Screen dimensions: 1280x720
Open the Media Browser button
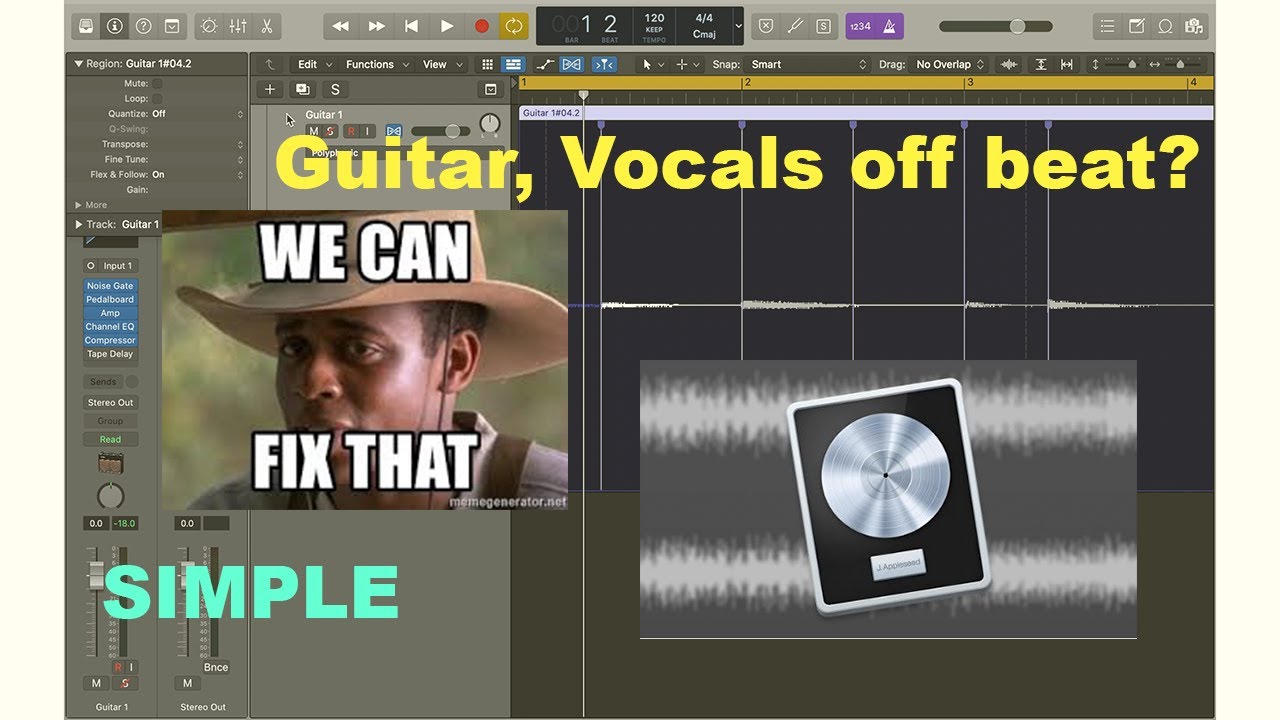(x=1193, y=26)
